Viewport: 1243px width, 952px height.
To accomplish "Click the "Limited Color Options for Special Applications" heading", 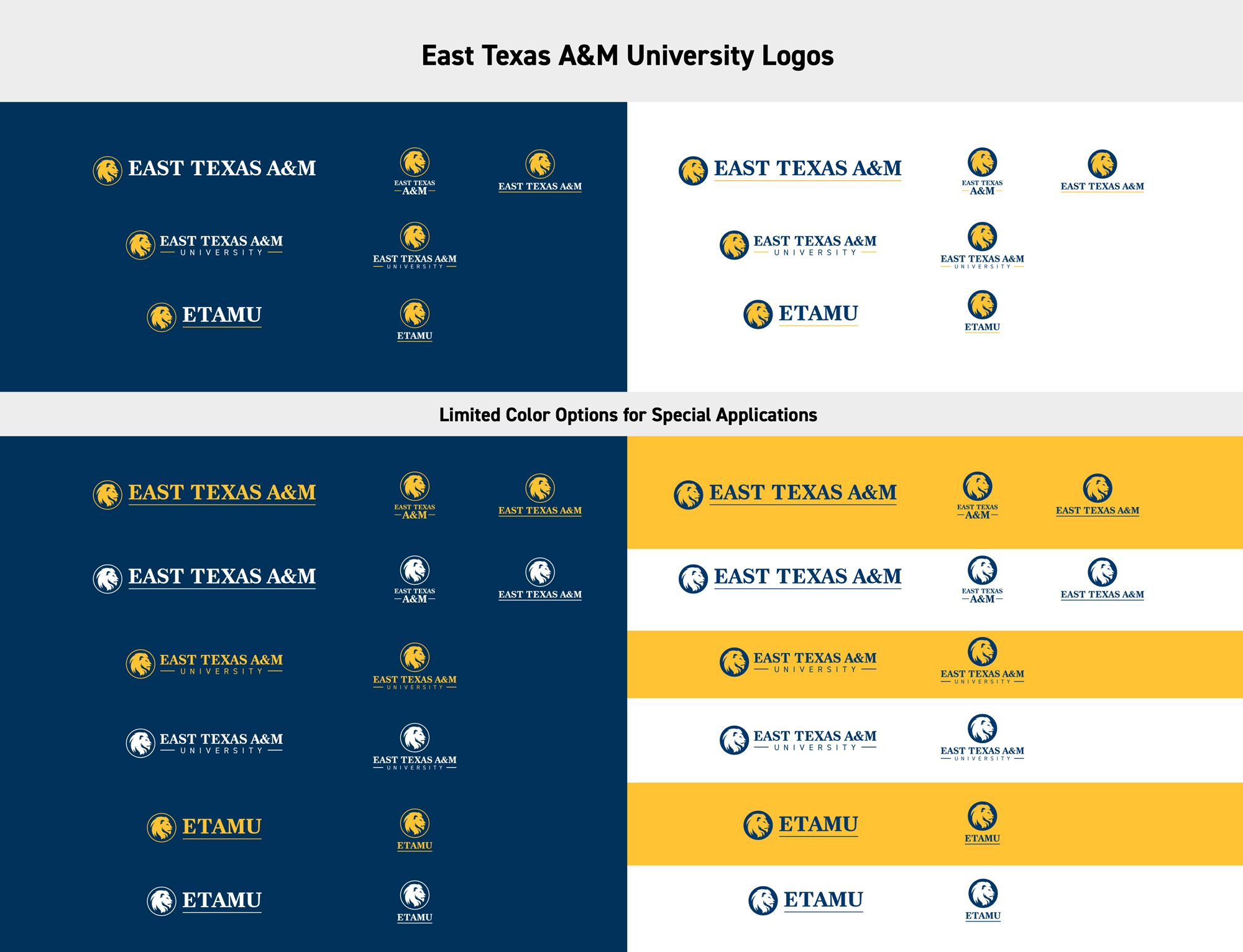I will click(628, 414).
